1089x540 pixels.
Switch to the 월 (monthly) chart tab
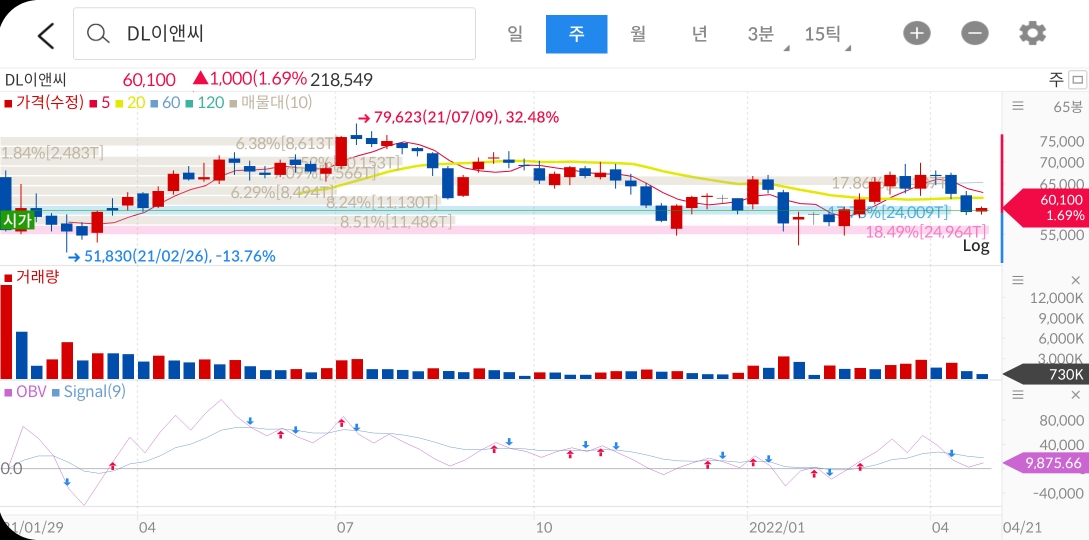coord(638,33)
